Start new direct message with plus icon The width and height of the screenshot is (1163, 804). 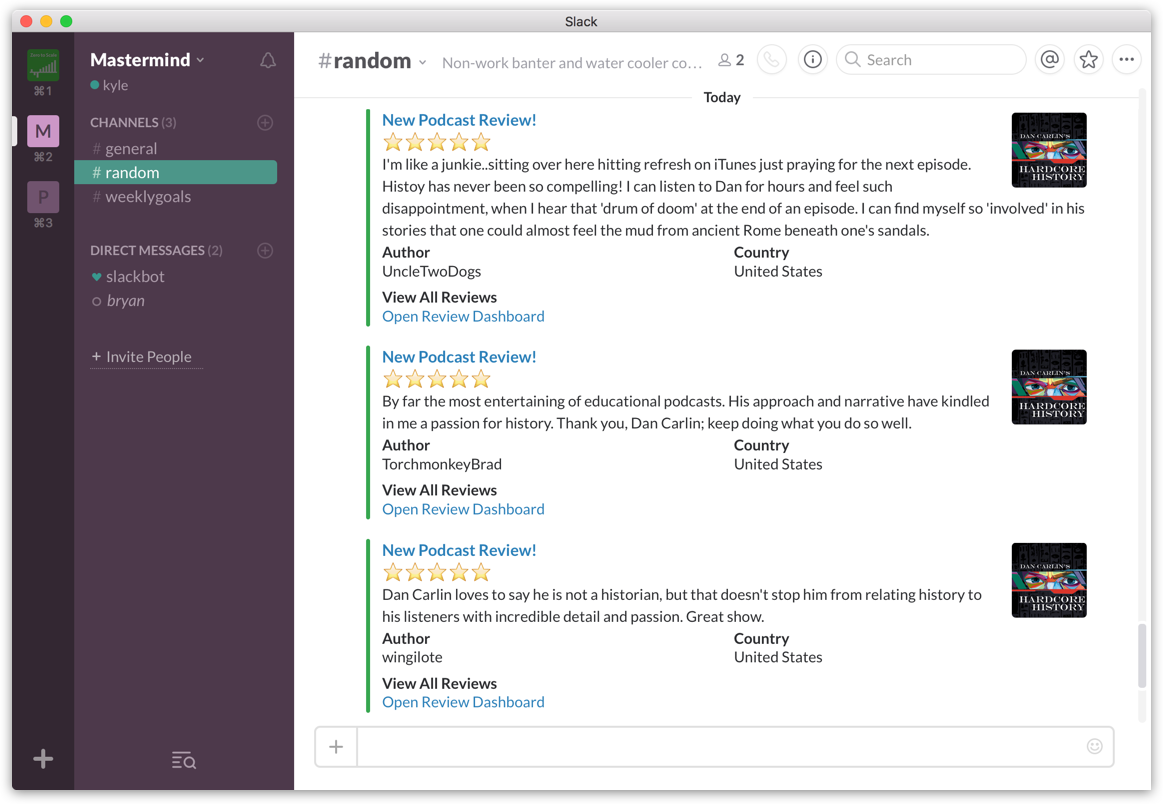click(265, 251)
